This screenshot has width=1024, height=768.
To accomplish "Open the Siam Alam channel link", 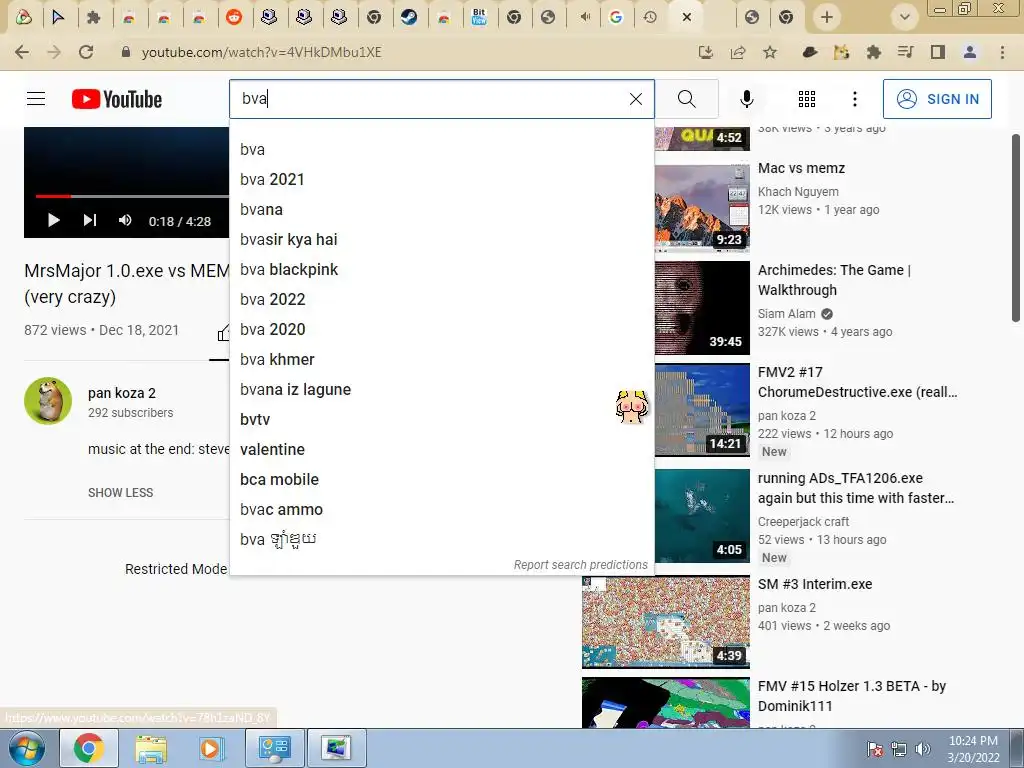I will 786,313.
